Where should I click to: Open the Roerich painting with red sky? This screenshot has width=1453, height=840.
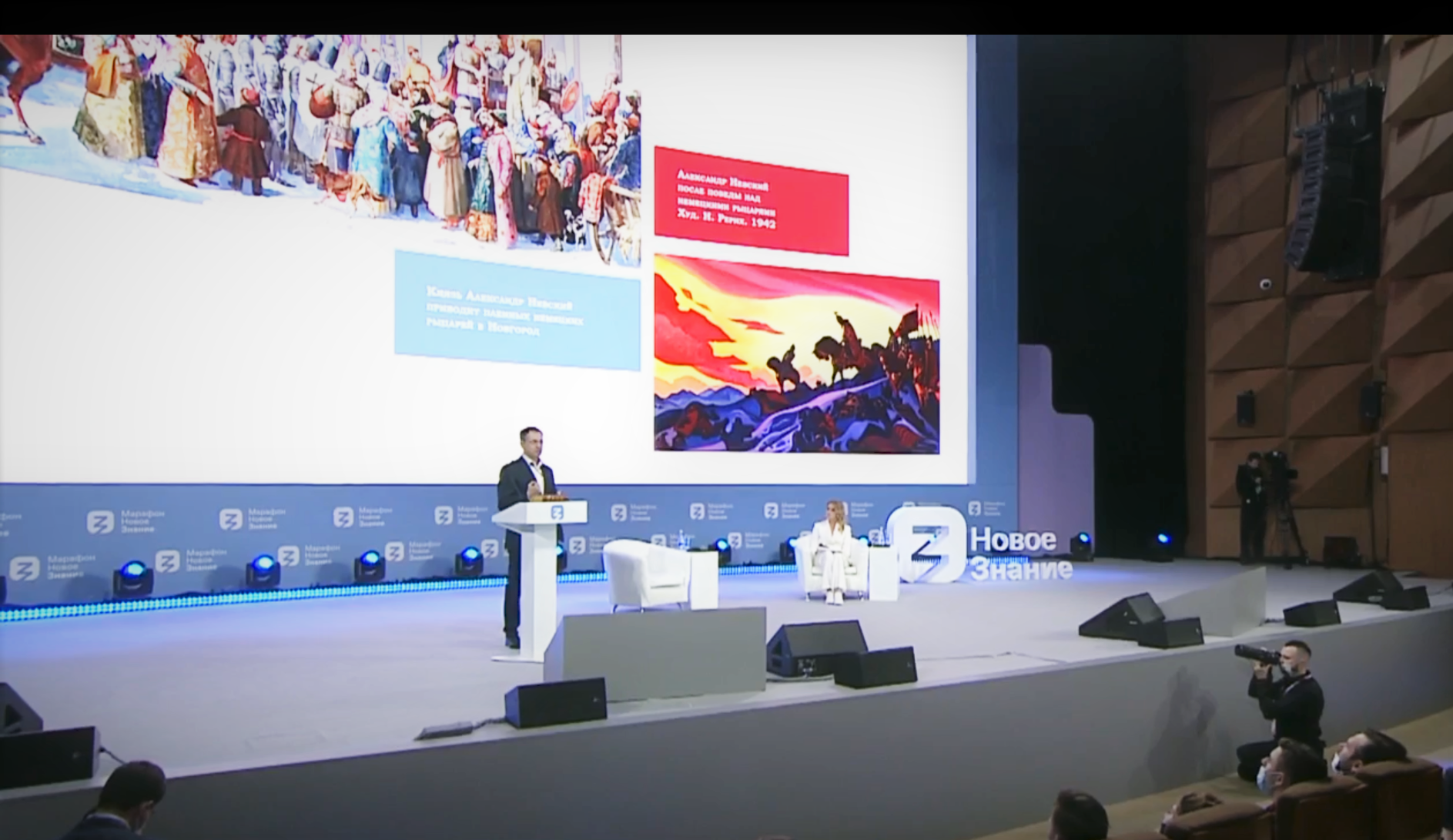tap(796, 353)
